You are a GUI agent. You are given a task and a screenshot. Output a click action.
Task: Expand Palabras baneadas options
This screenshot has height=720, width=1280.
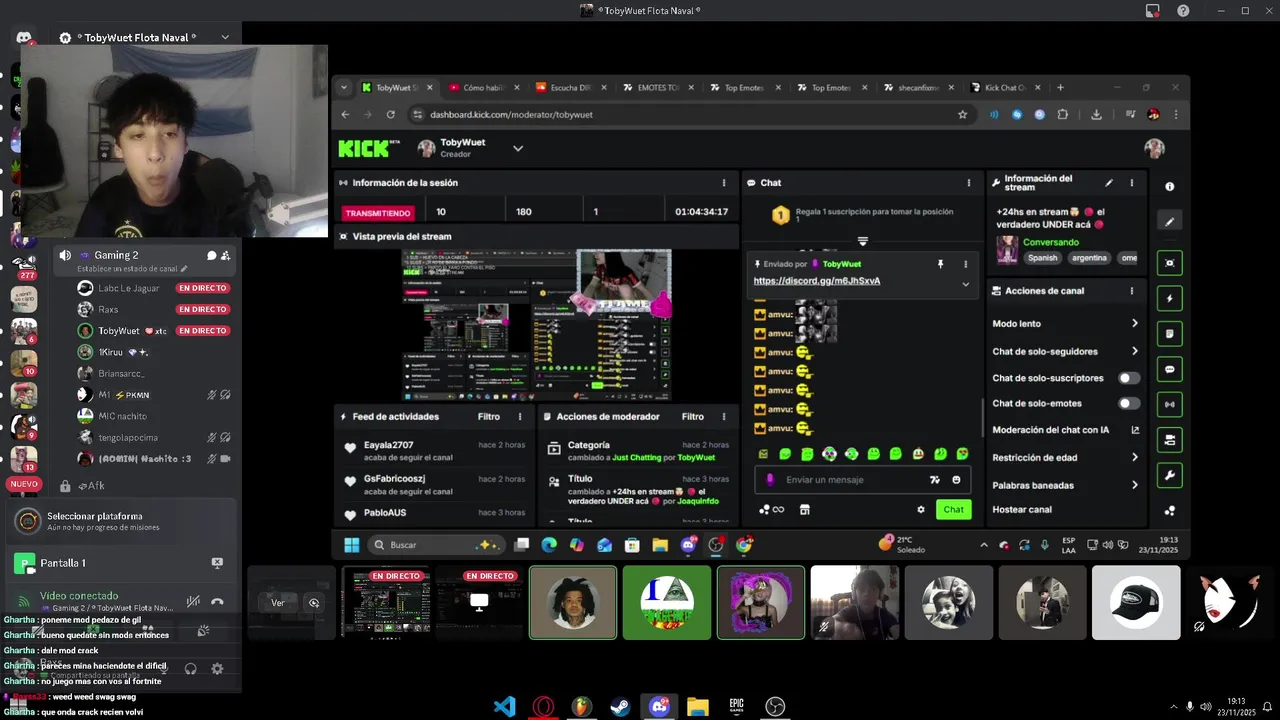(x=1135, y=485)
